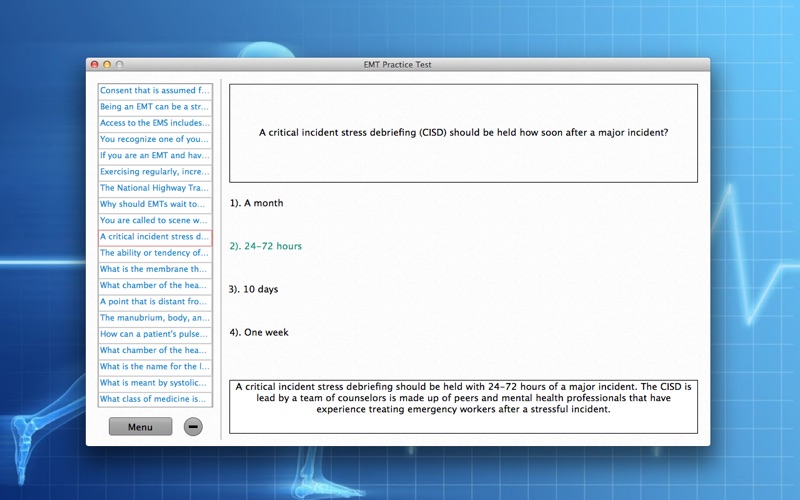The width and height of the screenshot is (800, 500).
Task: Select highlighted 'A critical incident stress d...' row
Action: pyautogui.click(x=155, y=237)
